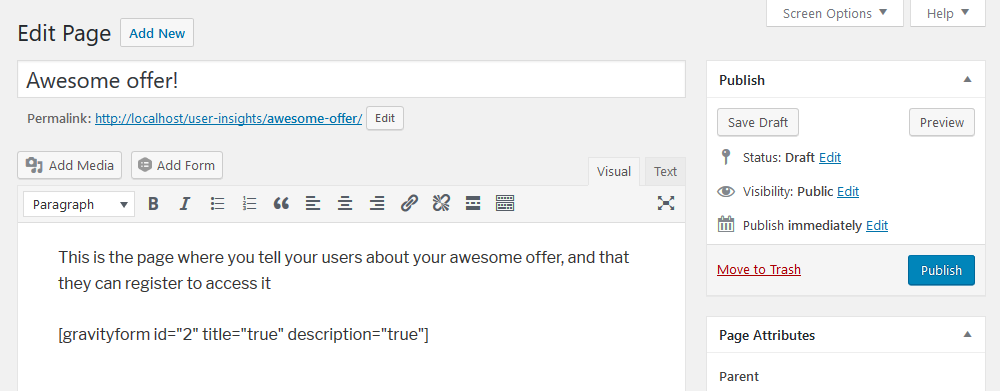Open the Help dropdown tab
The width and height of the screenshot is (1000, 391).
pyautogui.click(x=948, y=13)
